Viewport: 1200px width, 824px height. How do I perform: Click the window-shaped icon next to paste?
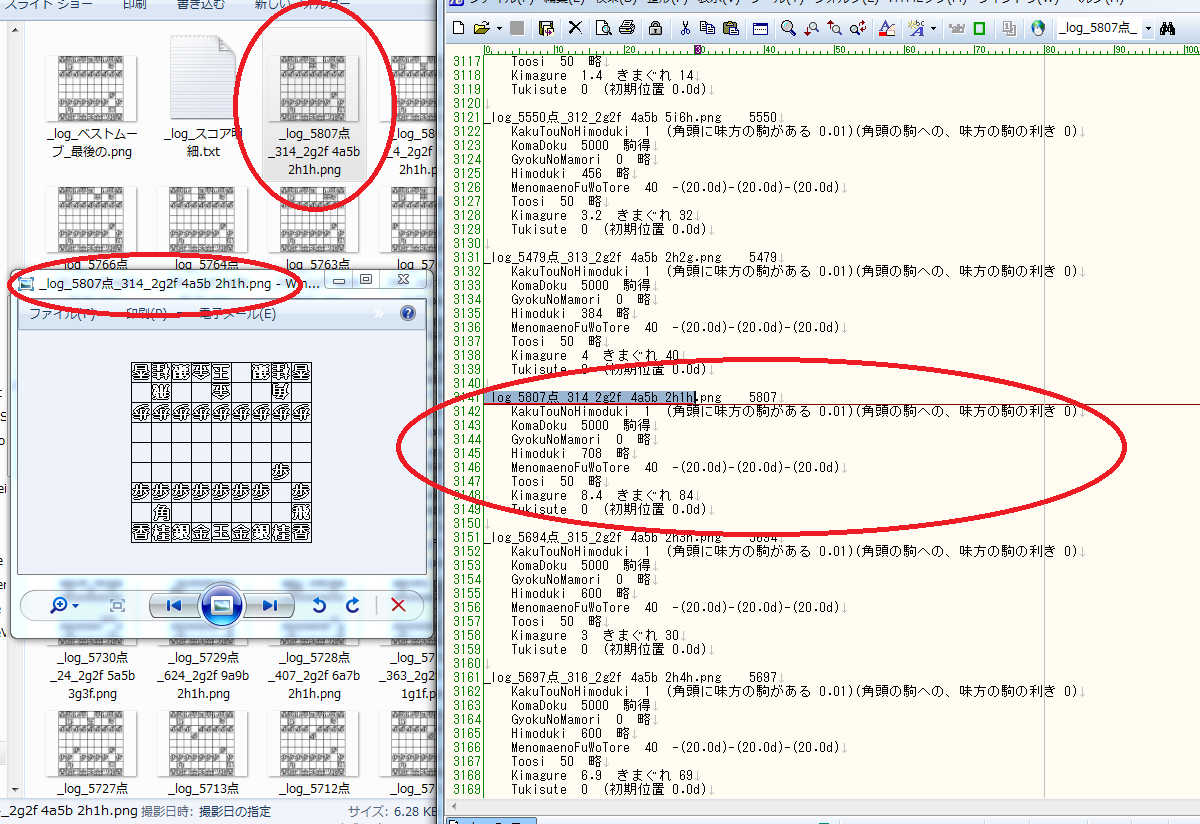(759, 28)
